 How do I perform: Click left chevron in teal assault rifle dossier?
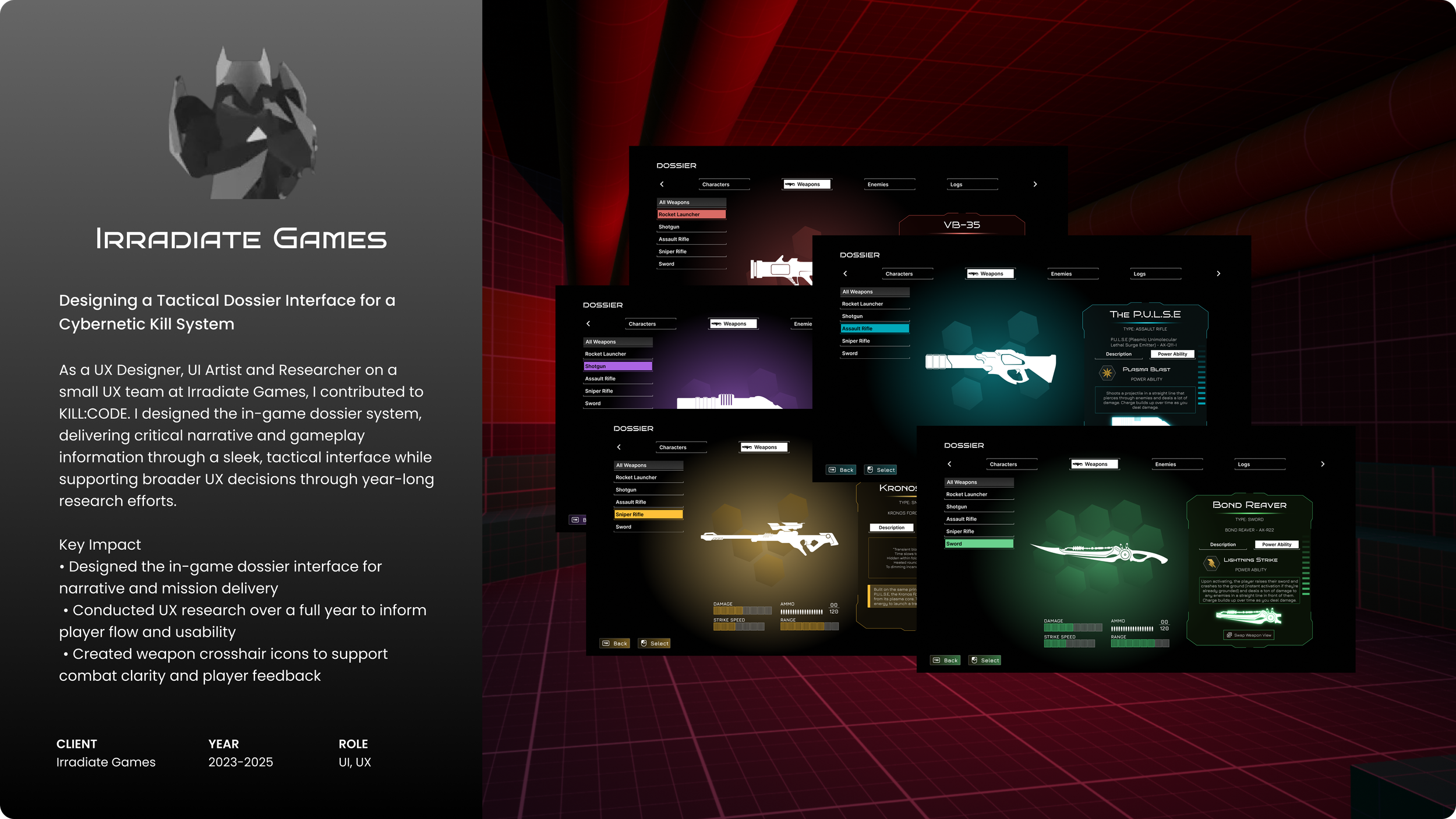click(x=845, y=274)
